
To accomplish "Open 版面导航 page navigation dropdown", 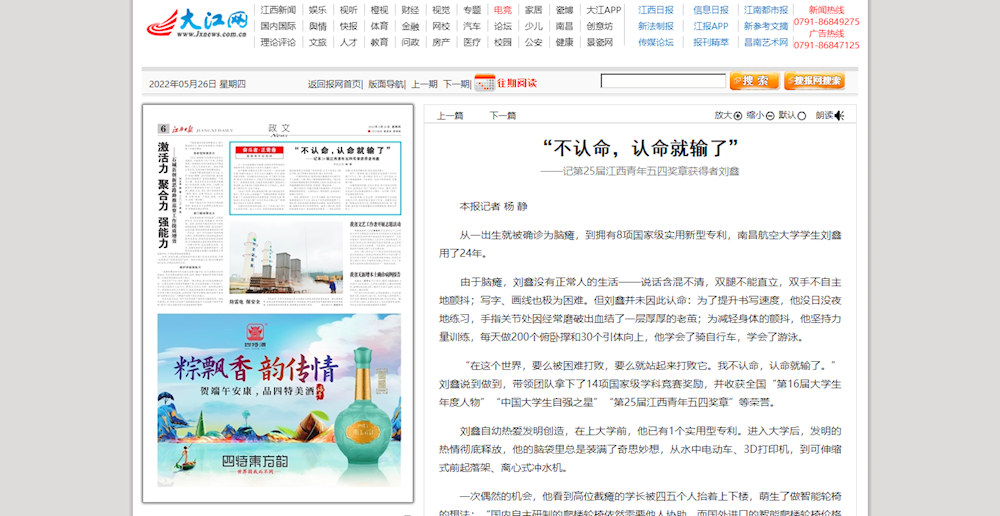I will pos(386,84).
